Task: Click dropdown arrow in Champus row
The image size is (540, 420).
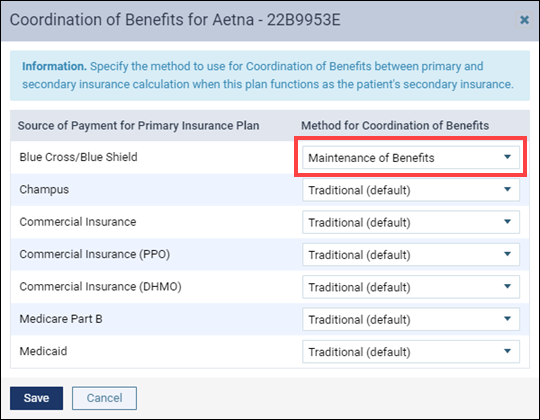Action: (507, 189)
